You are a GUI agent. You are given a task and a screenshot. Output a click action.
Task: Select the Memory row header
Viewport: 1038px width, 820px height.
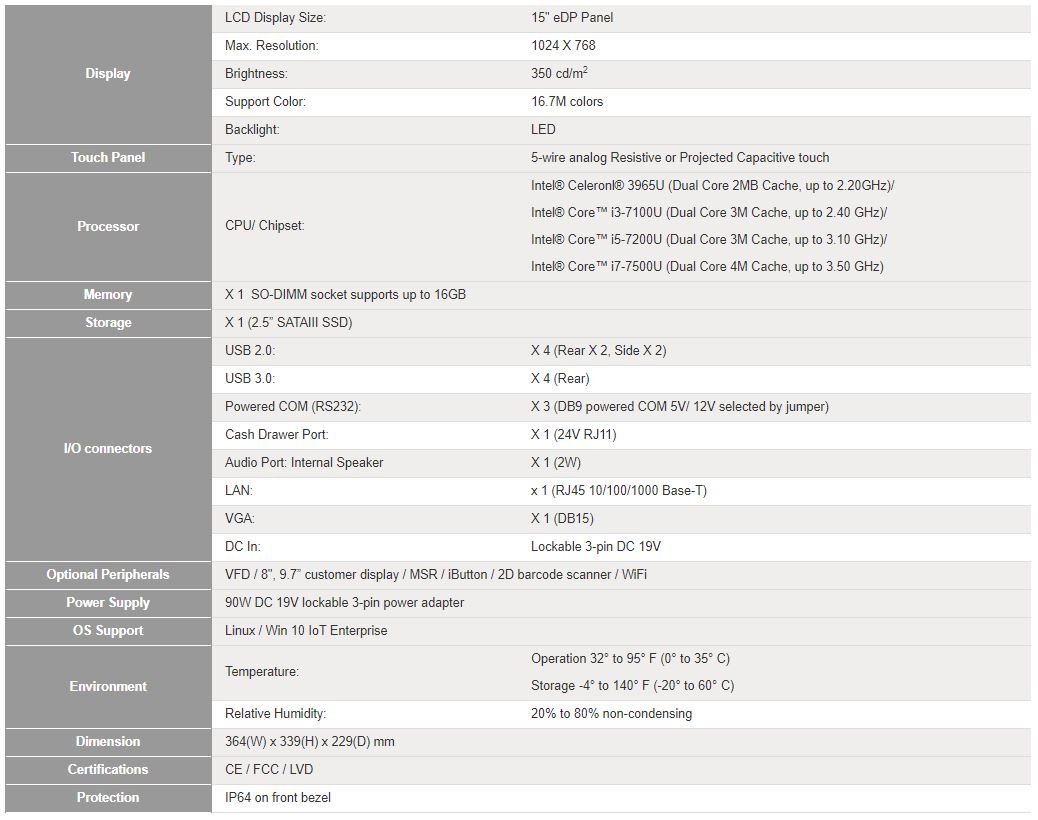(108, 295)
